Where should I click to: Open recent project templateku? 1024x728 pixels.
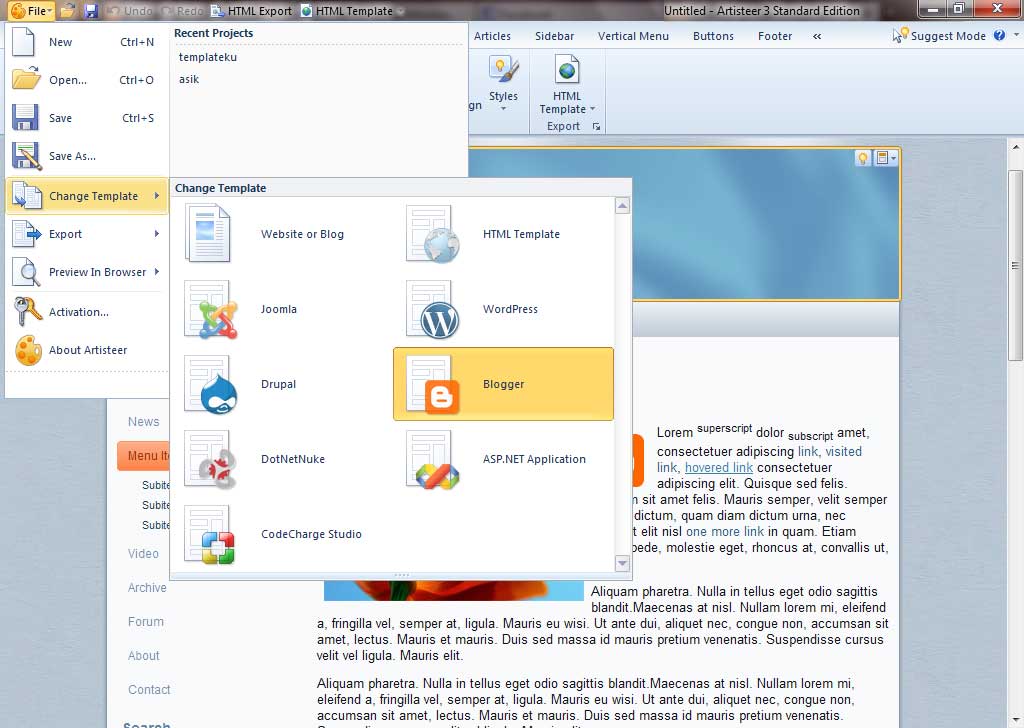208,57
